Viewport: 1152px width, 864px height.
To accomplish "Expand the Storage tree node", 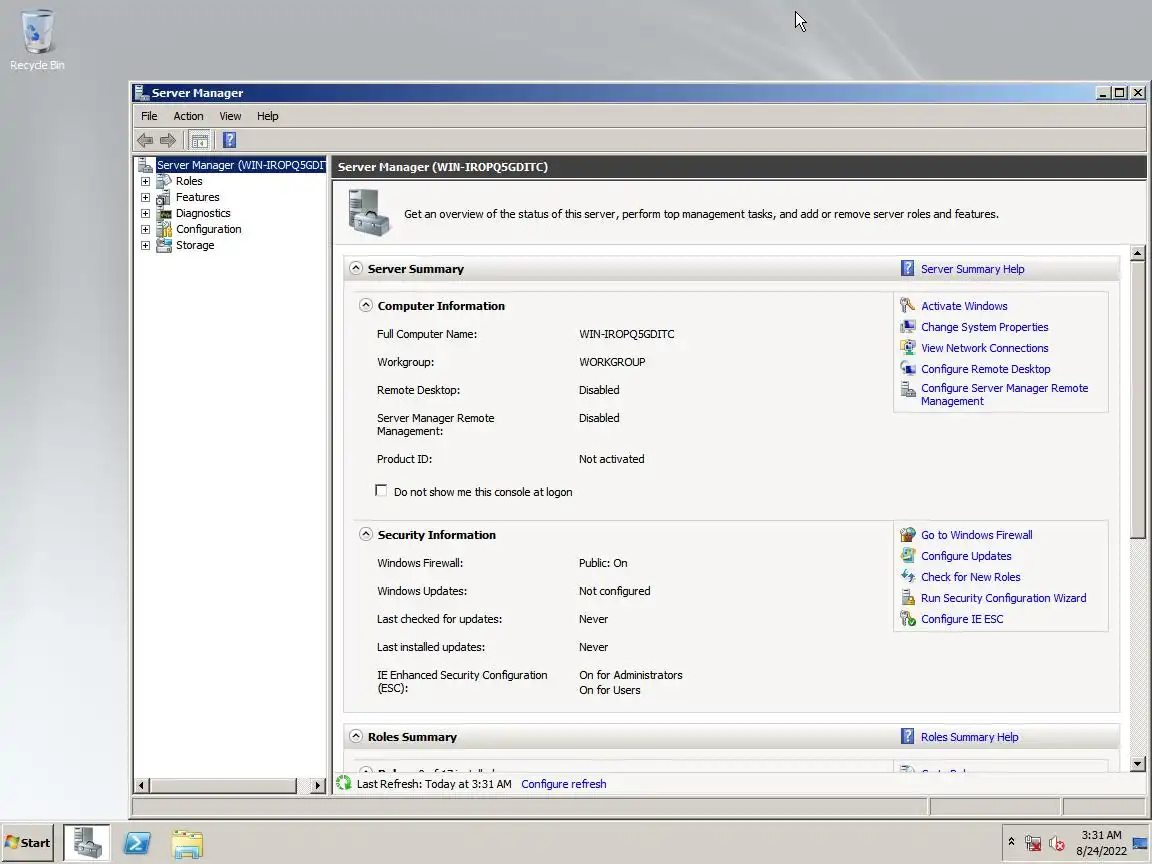I will click(x=145, y=245).
